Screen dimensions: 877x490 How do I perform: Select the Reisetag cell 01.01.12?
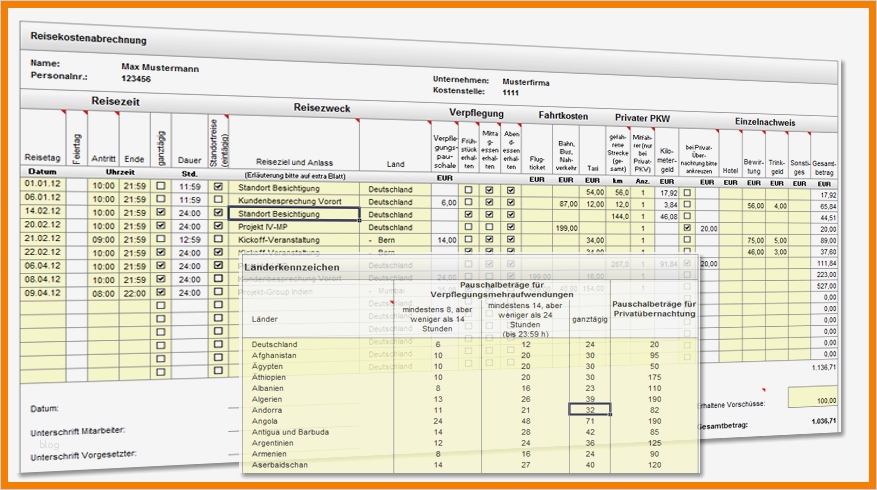tap(43, 183)
